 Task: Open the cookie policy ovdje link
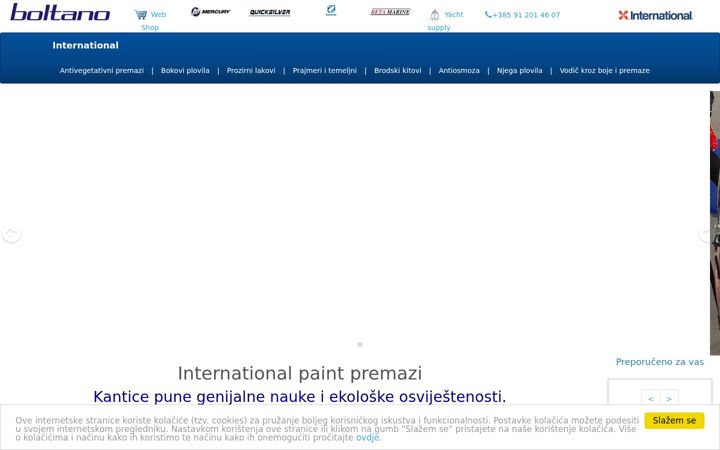[x=367, y=438]
